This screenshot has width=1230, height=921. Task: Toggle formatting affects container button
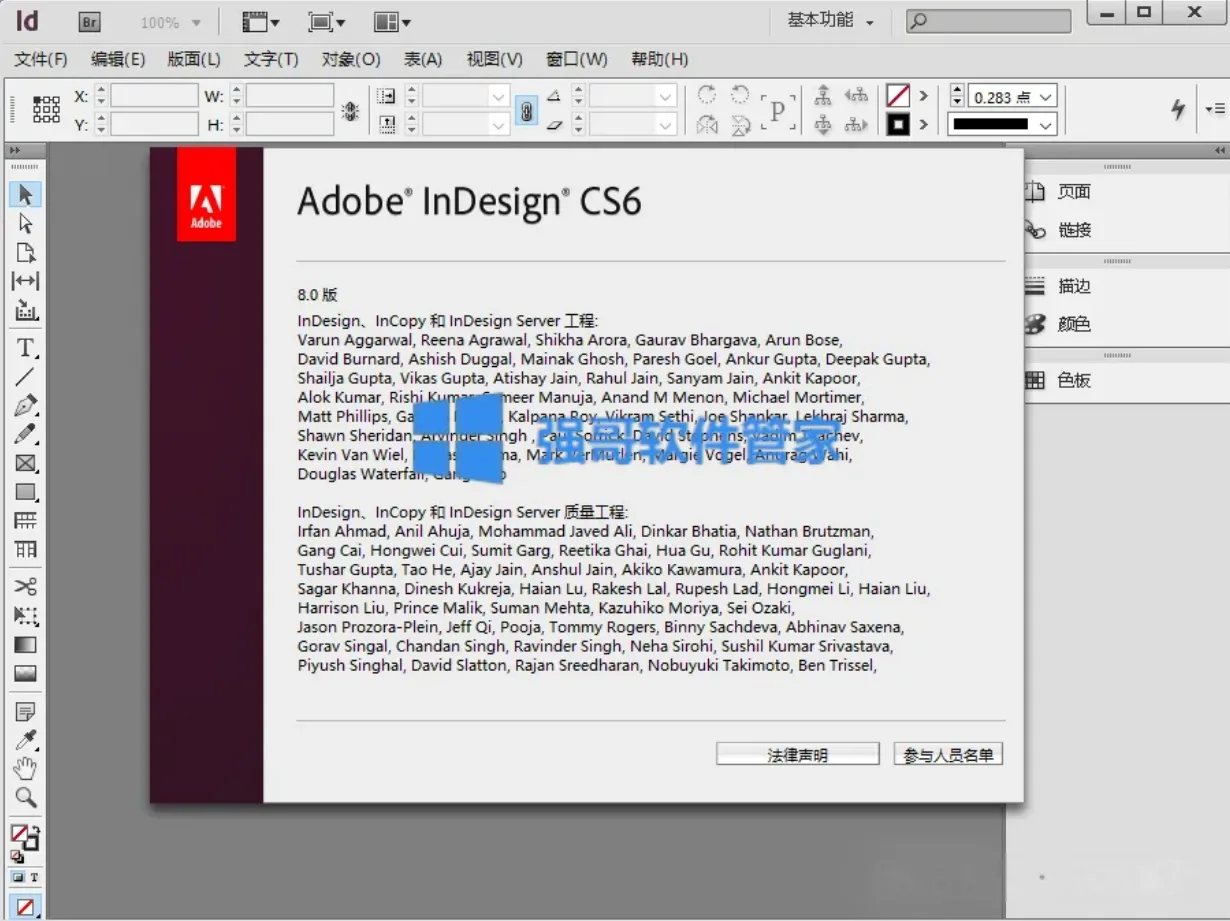(x=18, y=877)
